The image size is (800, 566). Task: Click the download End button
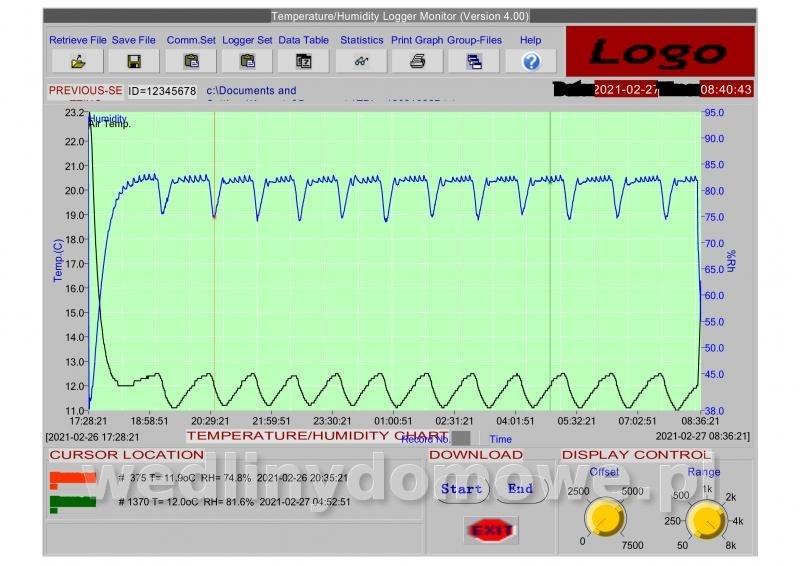[x=520, y=489]
